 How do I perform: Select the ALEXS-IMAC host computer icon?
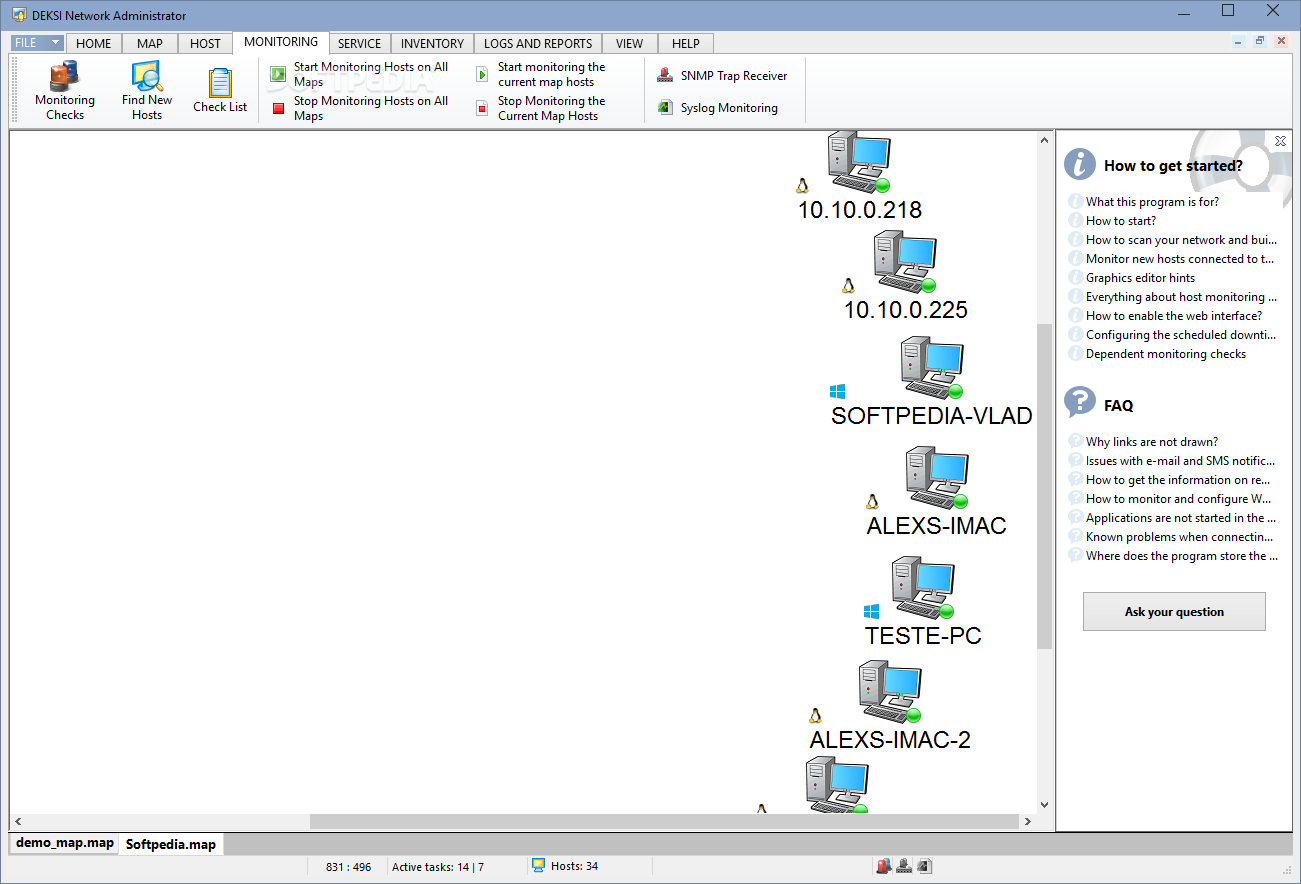937,478
